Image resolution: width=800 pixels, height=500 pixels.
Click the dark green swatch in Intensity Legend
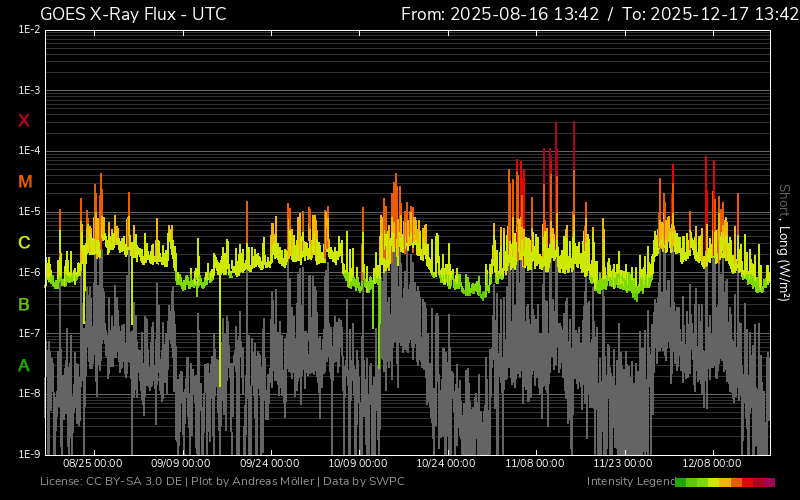pos(681,482)
